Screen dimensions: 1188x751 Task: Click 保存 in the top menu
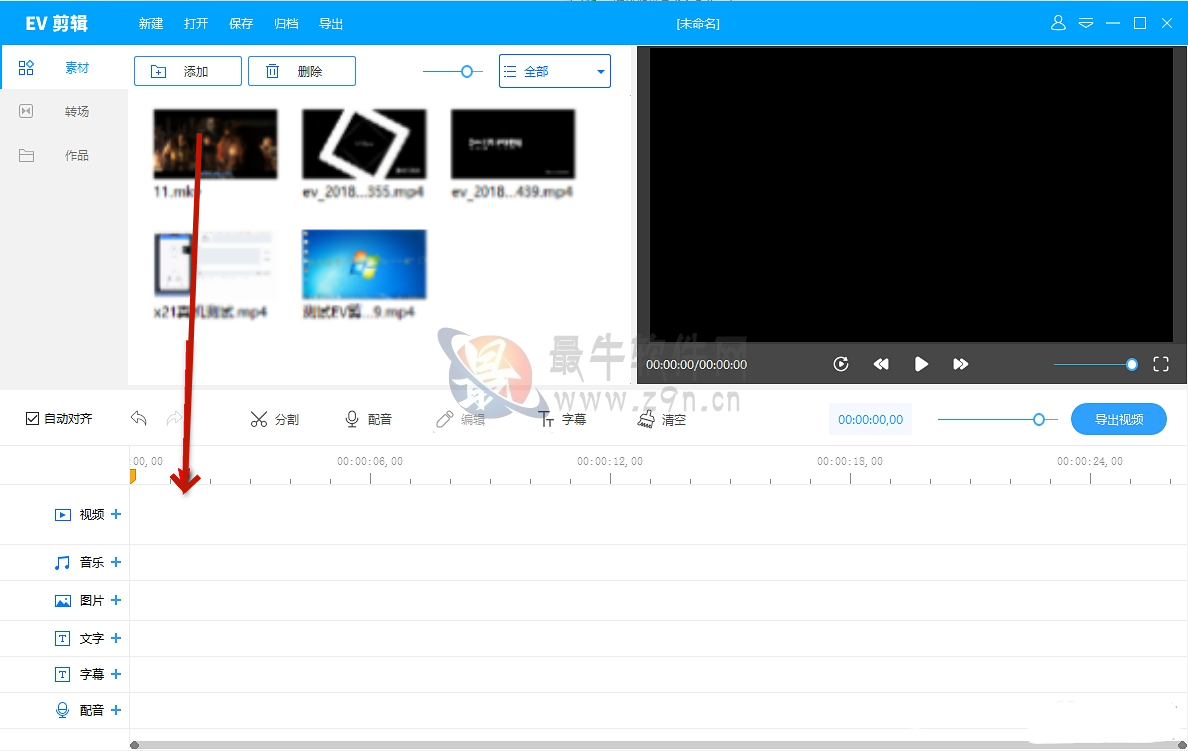pos(241,23)
